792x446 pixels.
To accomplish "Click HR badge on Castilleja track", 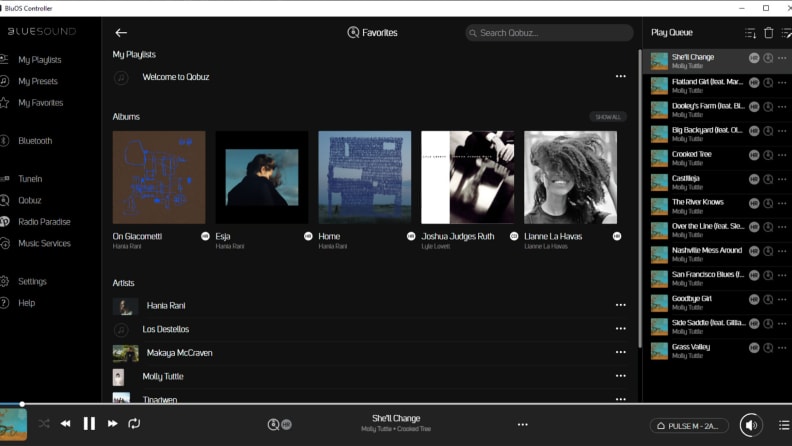I will point(754,179).
